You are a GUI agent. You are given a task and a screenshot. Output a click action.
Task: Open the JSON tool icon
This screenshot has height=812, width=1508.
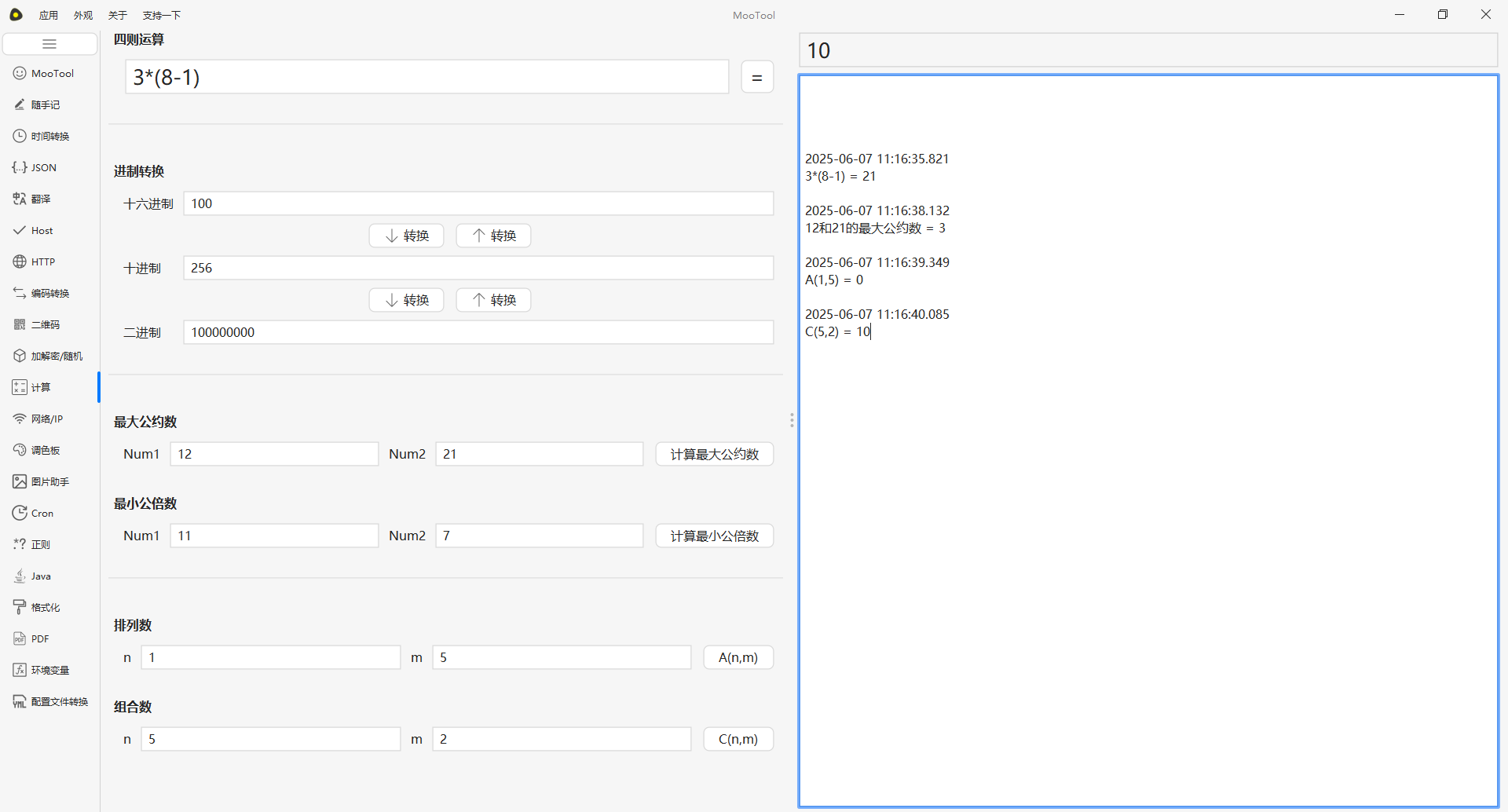tap(20, 167)
